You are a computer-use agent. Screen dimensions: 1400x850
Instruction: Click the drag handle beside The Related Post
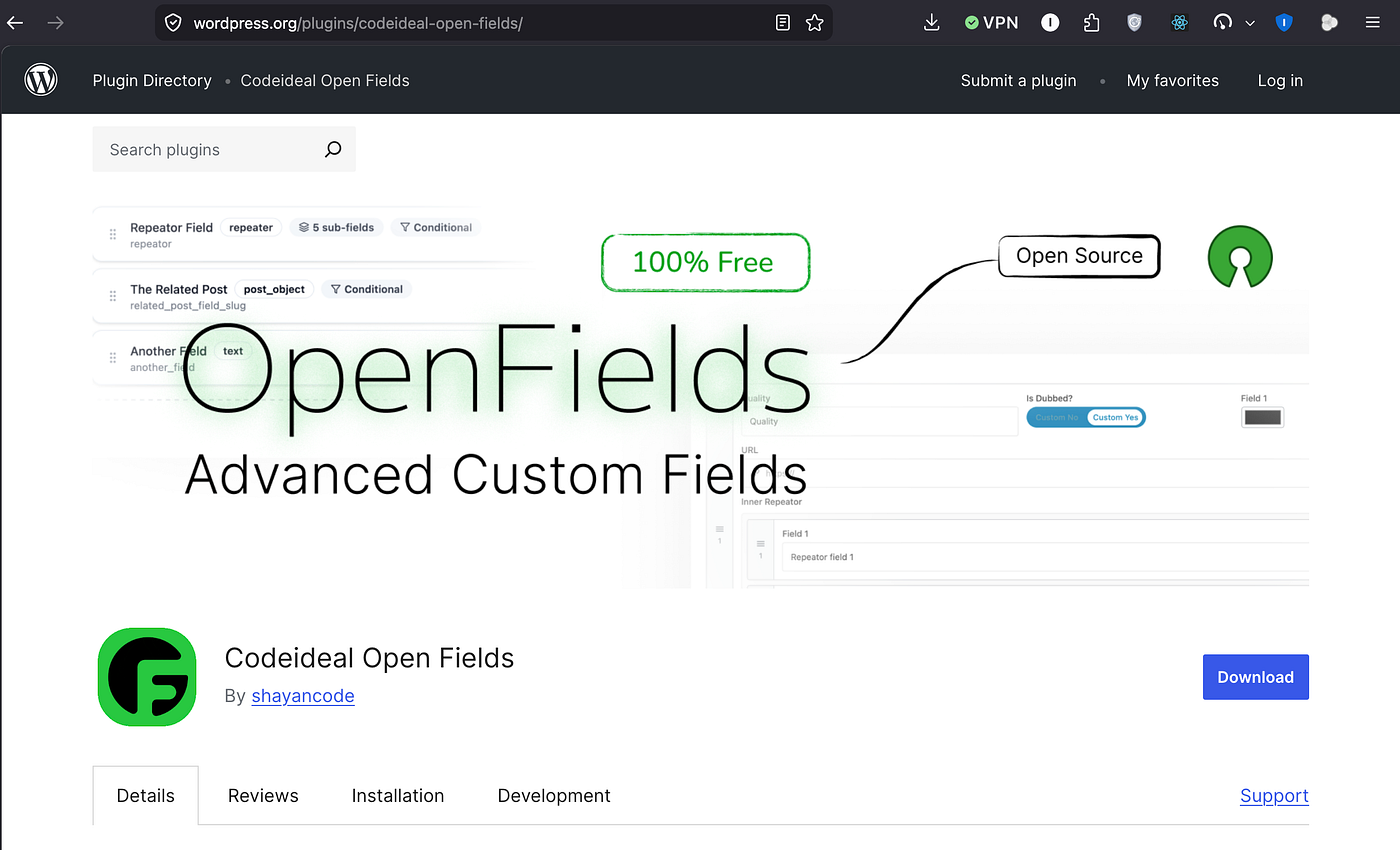click(x=113, y=296)
